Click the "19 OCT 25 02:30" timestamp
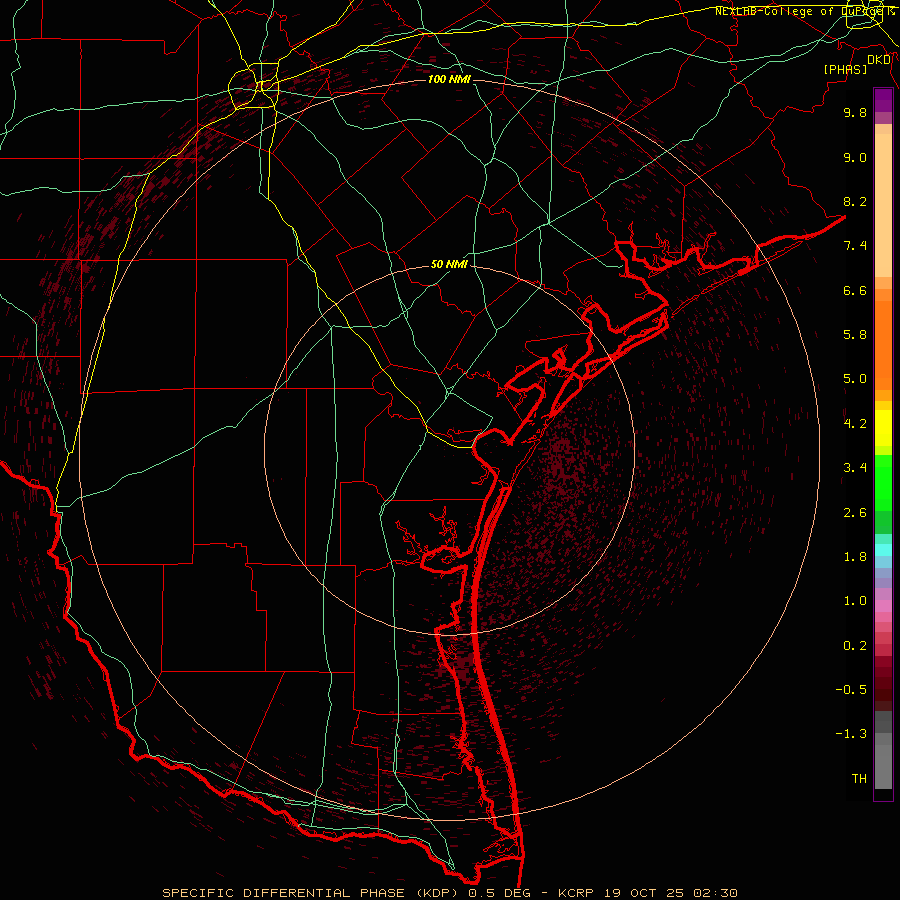Viewport: 900px width, 900px height. (x=671, y=893)
